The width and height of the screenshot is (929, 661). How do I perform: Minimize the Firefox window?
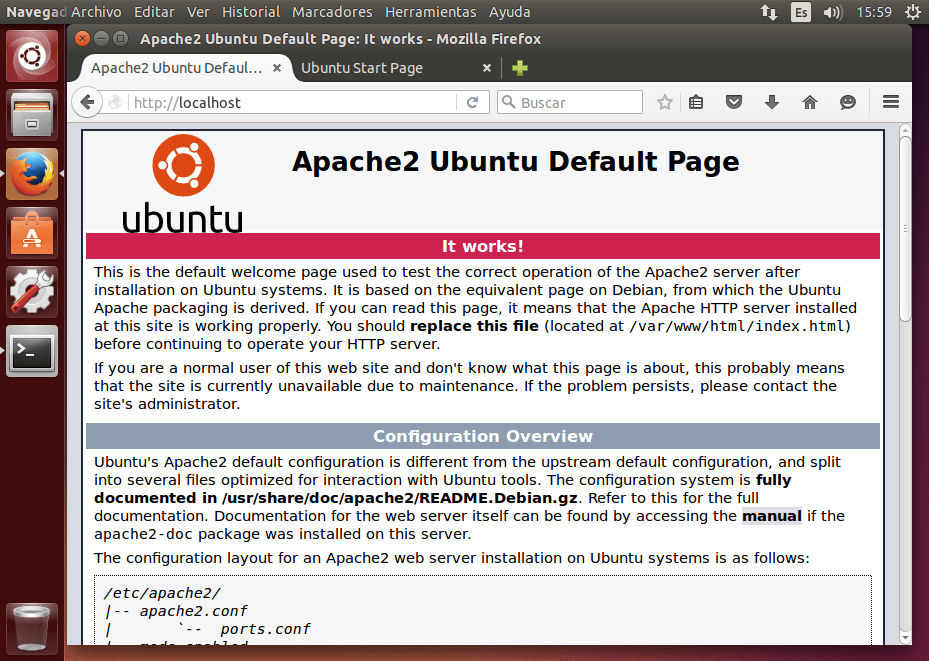(x=101, y=38)
